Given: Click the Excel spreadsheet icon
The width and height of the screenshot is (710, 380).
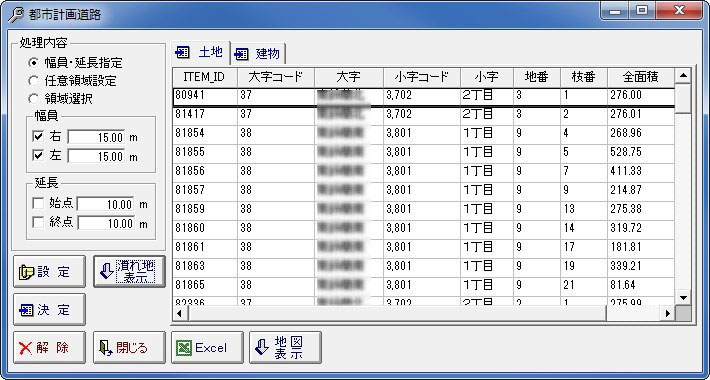Looking at the screenshot, I should pos(183,348).
